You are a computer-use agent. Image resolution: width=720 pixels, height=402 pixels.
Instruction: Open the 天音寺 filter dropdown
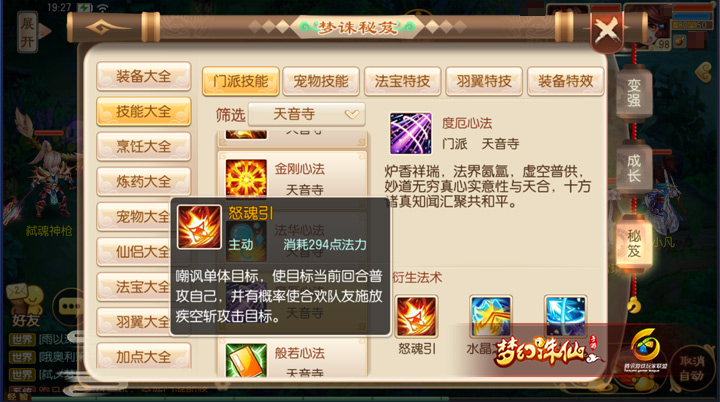(x=306, y=114)
